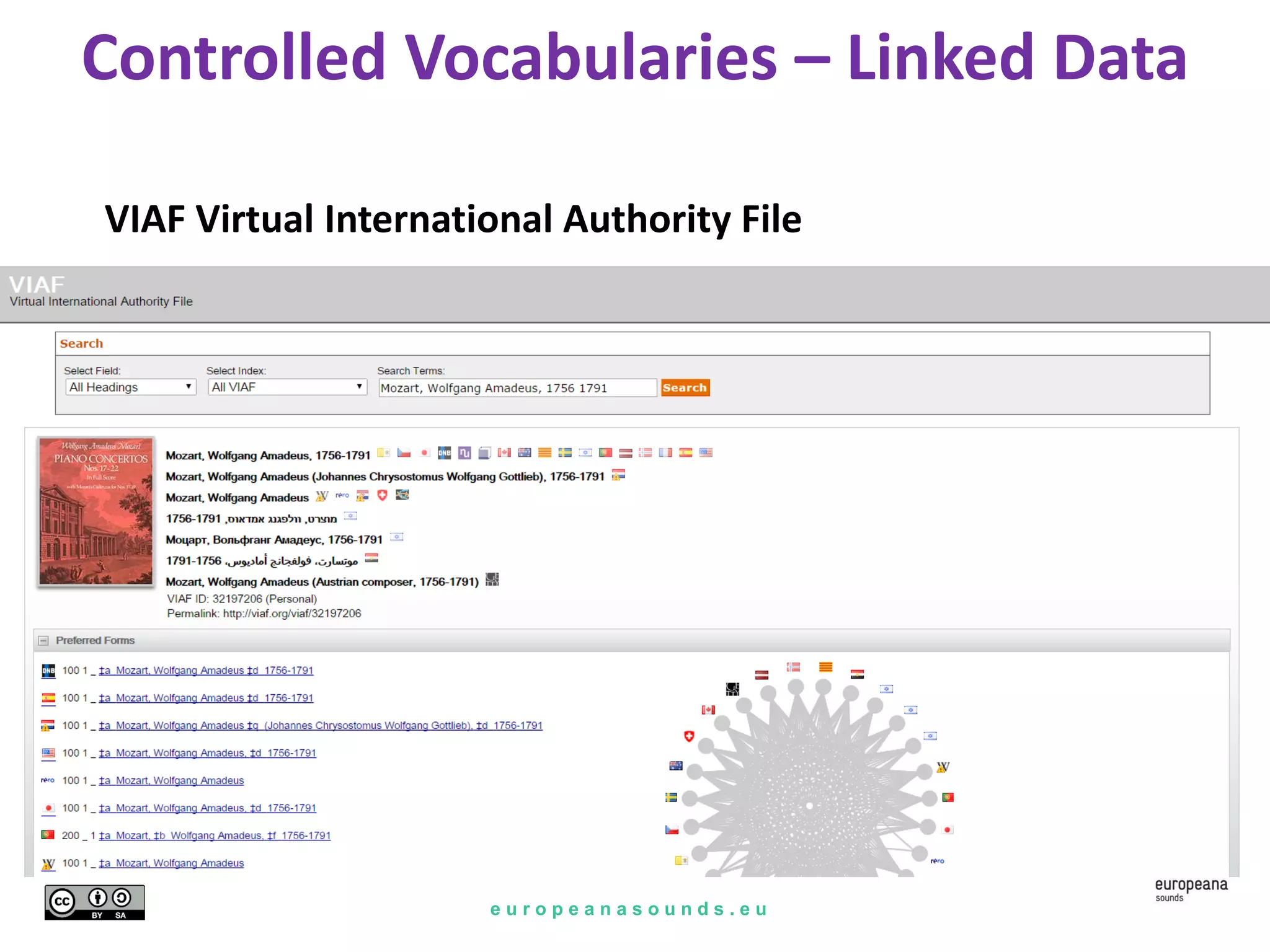1270x952 pixels.
Task: Click the Portuguese flag in the Preferred Forms list
Action: pos(48,835)
